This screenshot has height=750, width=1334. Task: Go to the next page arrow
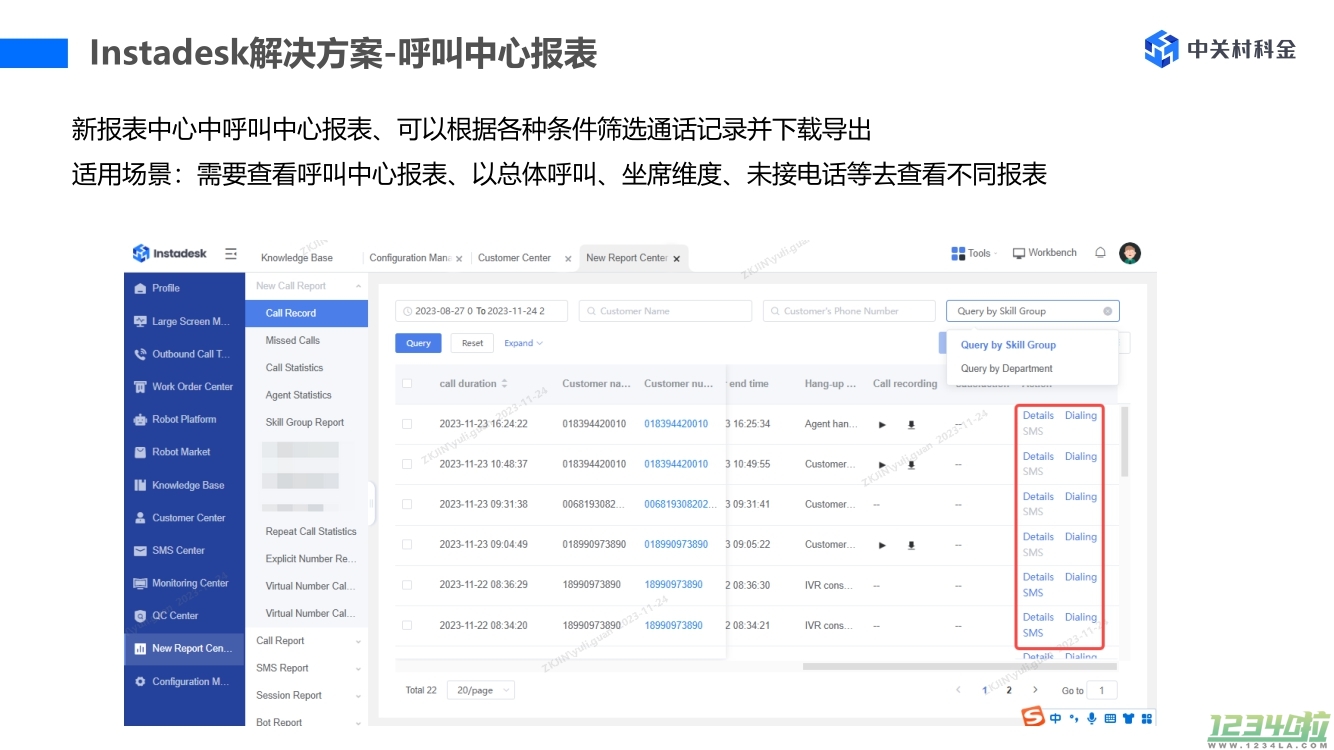pyautogui.click(x=1034, y=690)
